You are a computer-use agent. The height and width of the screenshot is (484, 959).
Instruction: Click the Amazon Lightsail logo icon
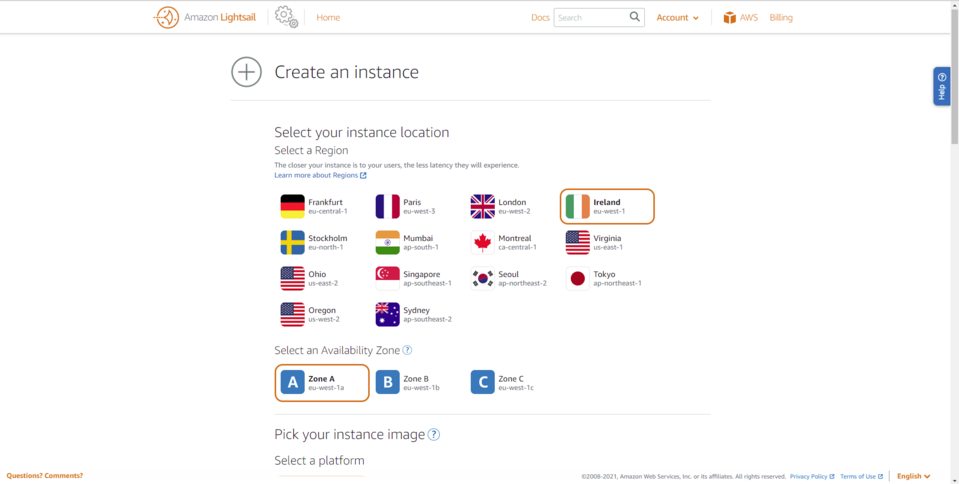tap(166, 18)
